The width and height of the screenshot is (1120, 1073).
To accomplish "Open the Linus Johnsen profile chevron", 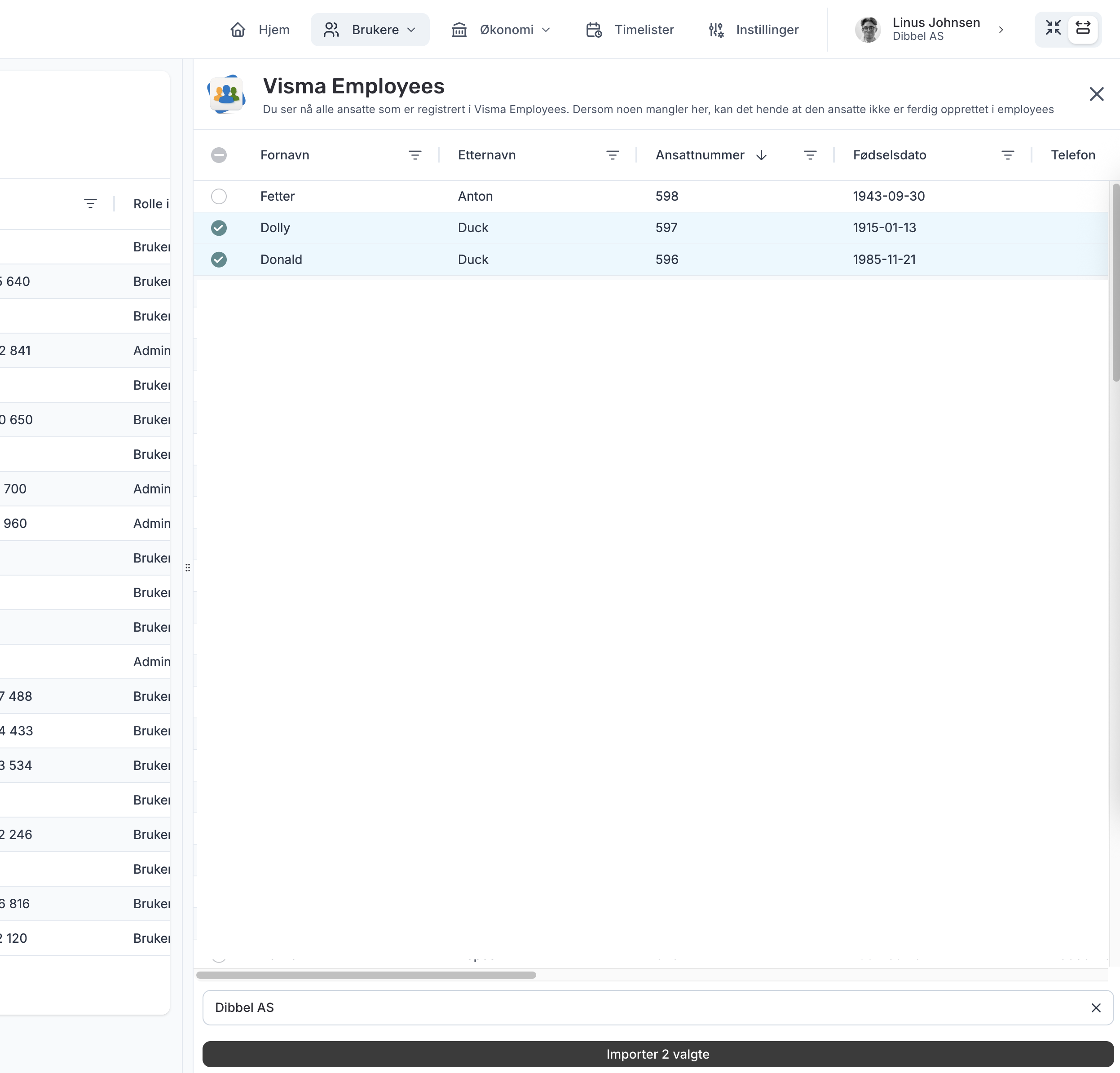I will click(x=1001, y=30).
